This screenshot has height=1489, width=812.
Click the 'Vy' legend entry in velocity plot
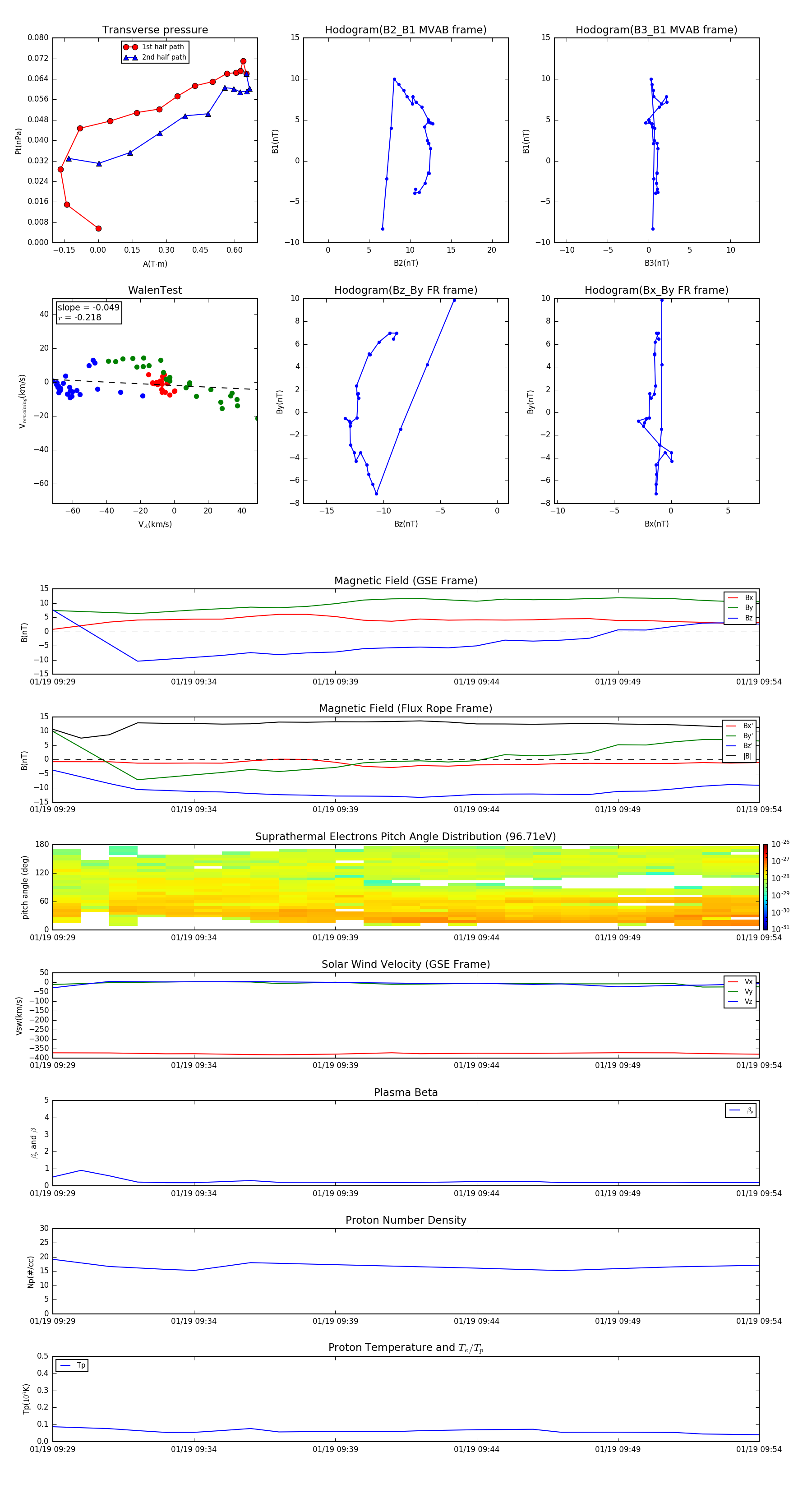pyautogui.click(x=740, y=992)
